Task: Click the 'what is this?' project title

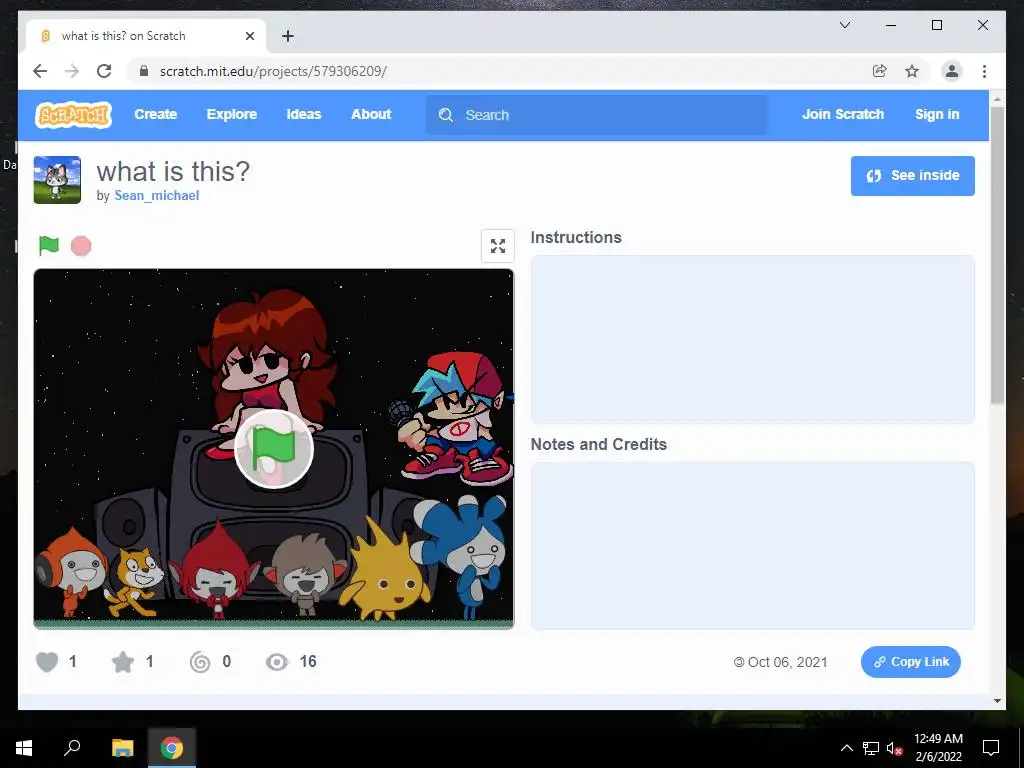Action: 173,171
